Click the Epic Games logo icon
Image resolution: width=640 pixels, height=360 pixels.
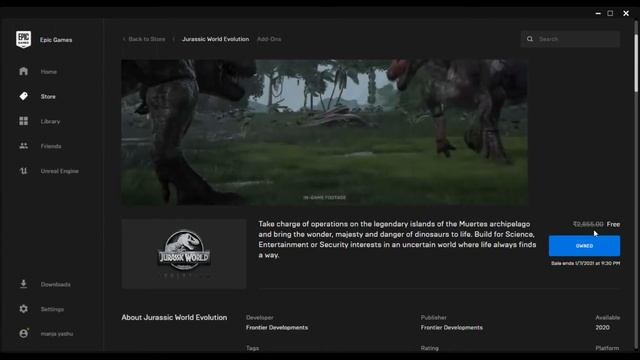coord(23,40)
